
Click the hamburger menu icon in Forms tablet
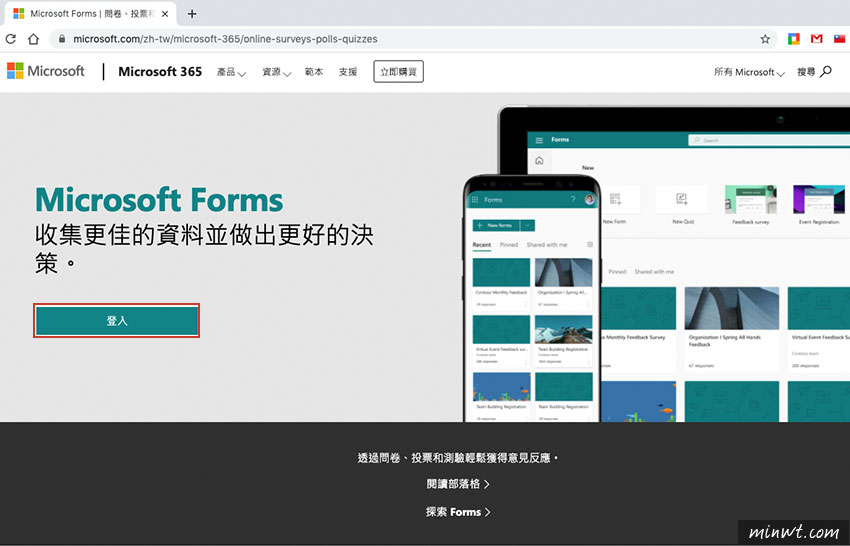coord(539,140)
